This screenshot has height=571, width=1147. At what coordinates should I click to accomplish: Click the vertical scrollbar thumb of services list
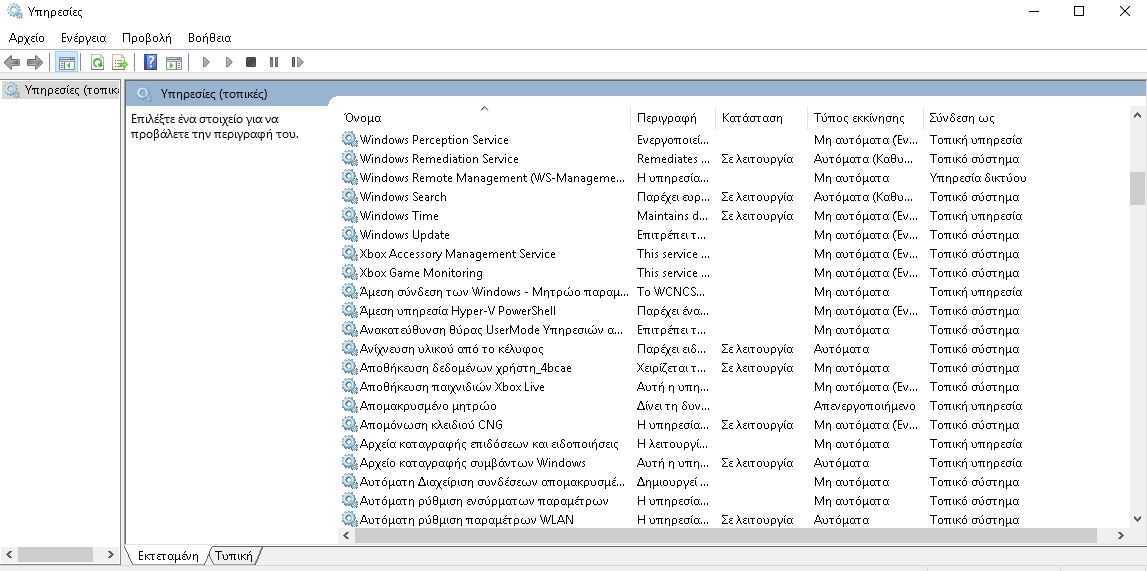(1137, 189)
